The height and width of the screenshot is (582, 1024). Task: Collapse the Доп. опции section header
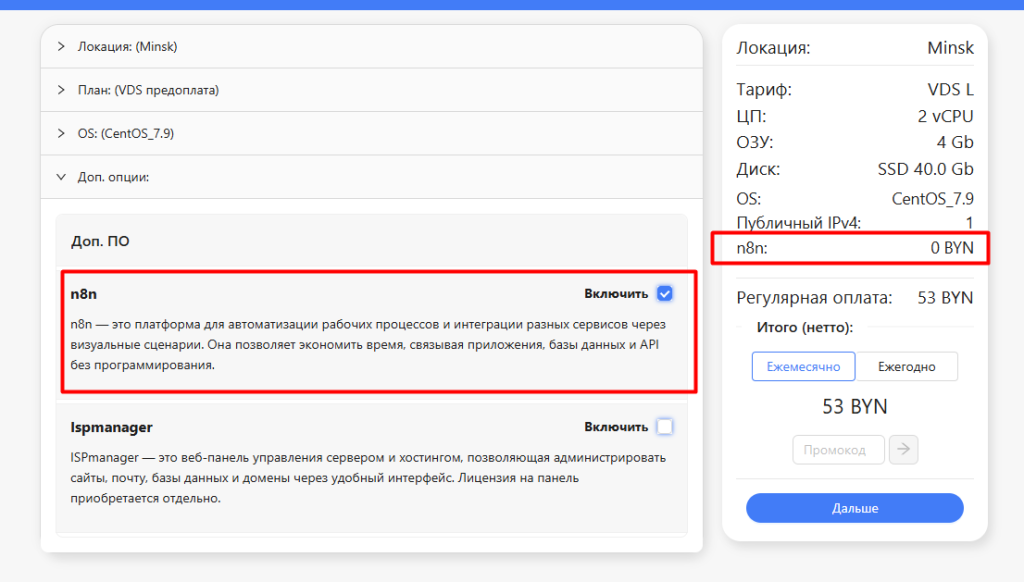(113, 177)
